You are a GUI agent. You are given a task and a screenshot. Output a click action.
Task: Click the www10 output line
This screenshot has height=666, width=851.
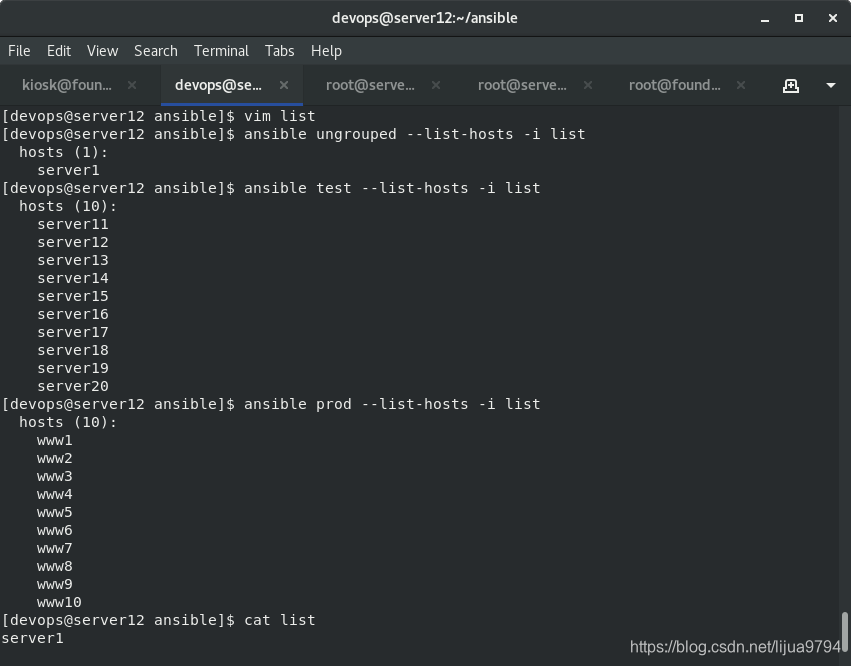point(59,602)
